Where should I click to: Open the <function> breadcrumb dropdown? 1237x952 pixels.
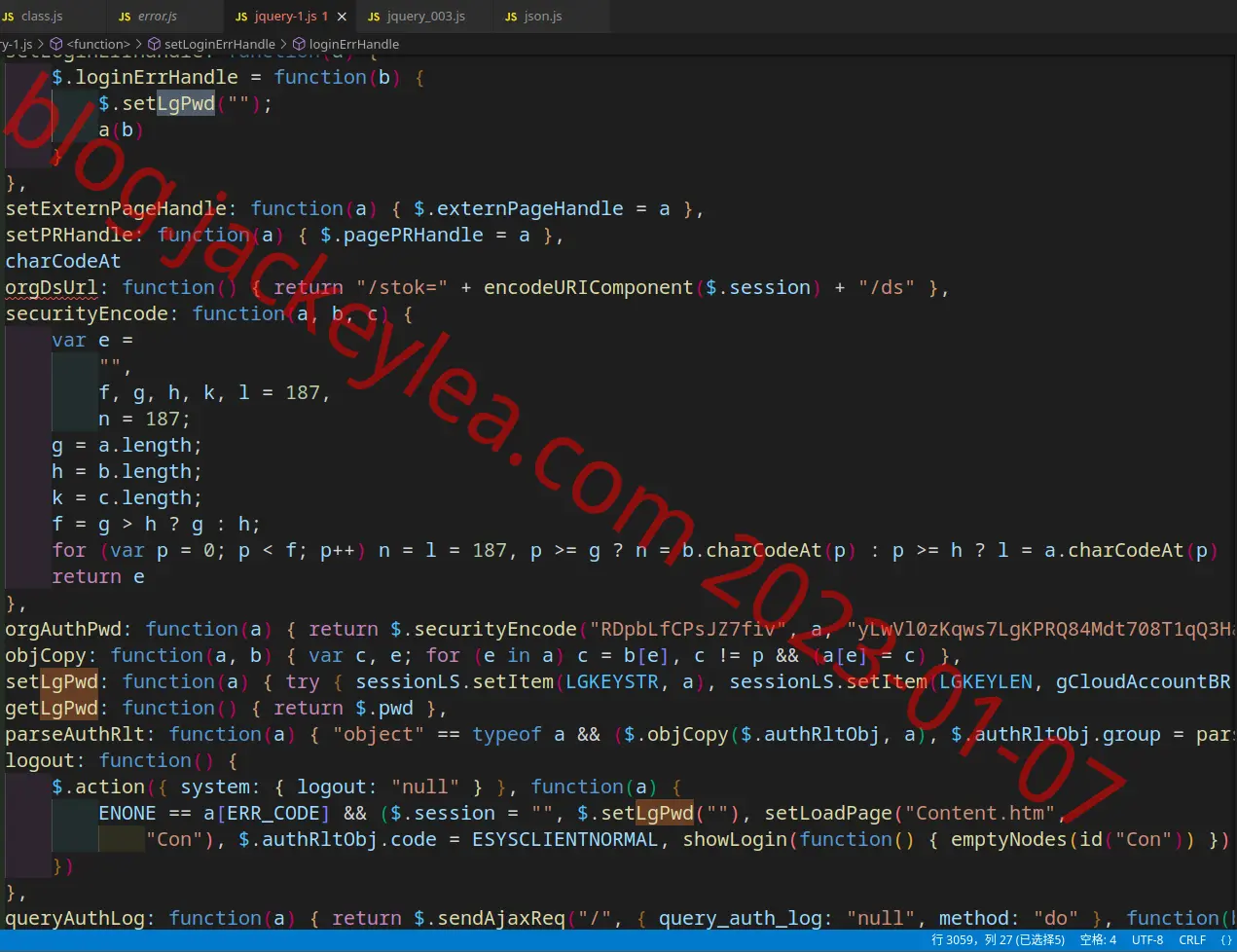pos(98,44)
